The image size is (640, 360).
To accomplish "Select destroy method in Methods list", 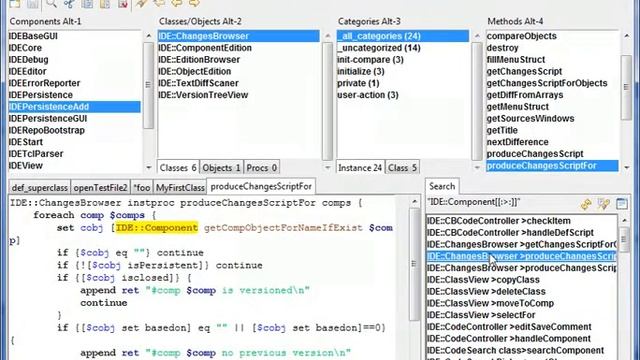I will [x=553, y=48].
